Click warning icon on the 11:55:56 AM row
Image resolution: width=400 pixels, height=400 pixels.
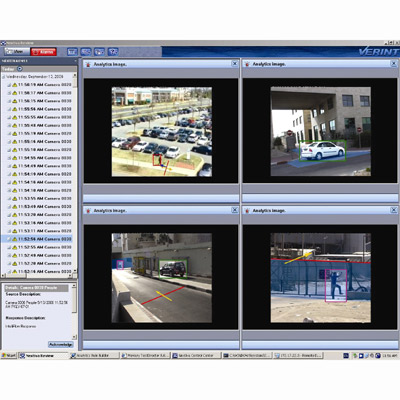(15, 109)
